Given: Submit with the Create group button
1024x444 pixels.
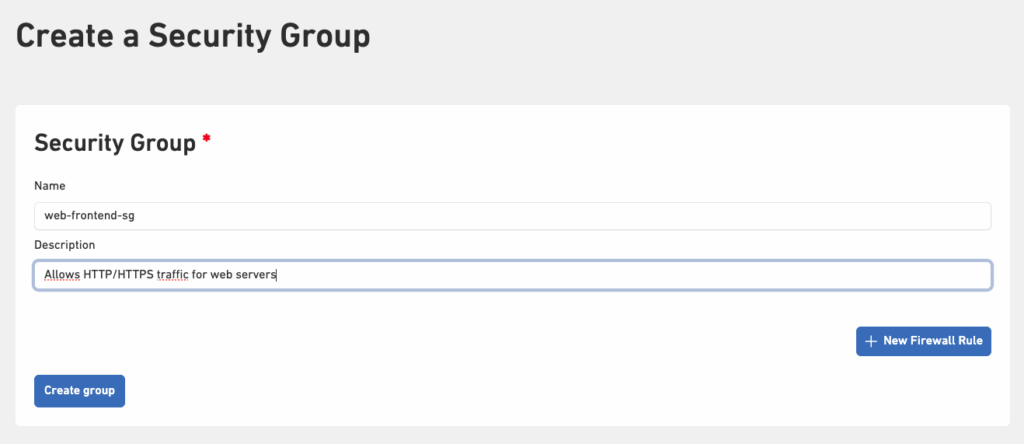Looking at the screenshot, I should pos(79,390).
